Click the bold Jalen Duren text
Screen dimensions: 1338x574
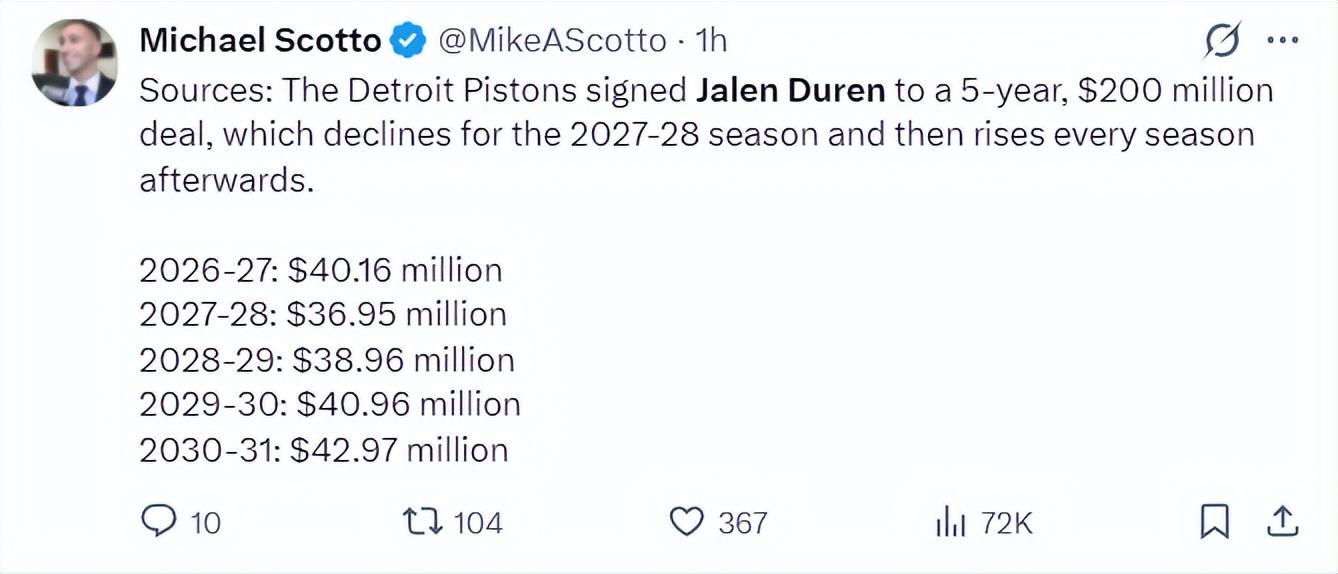pyautogui.click(x=790, y=91)
